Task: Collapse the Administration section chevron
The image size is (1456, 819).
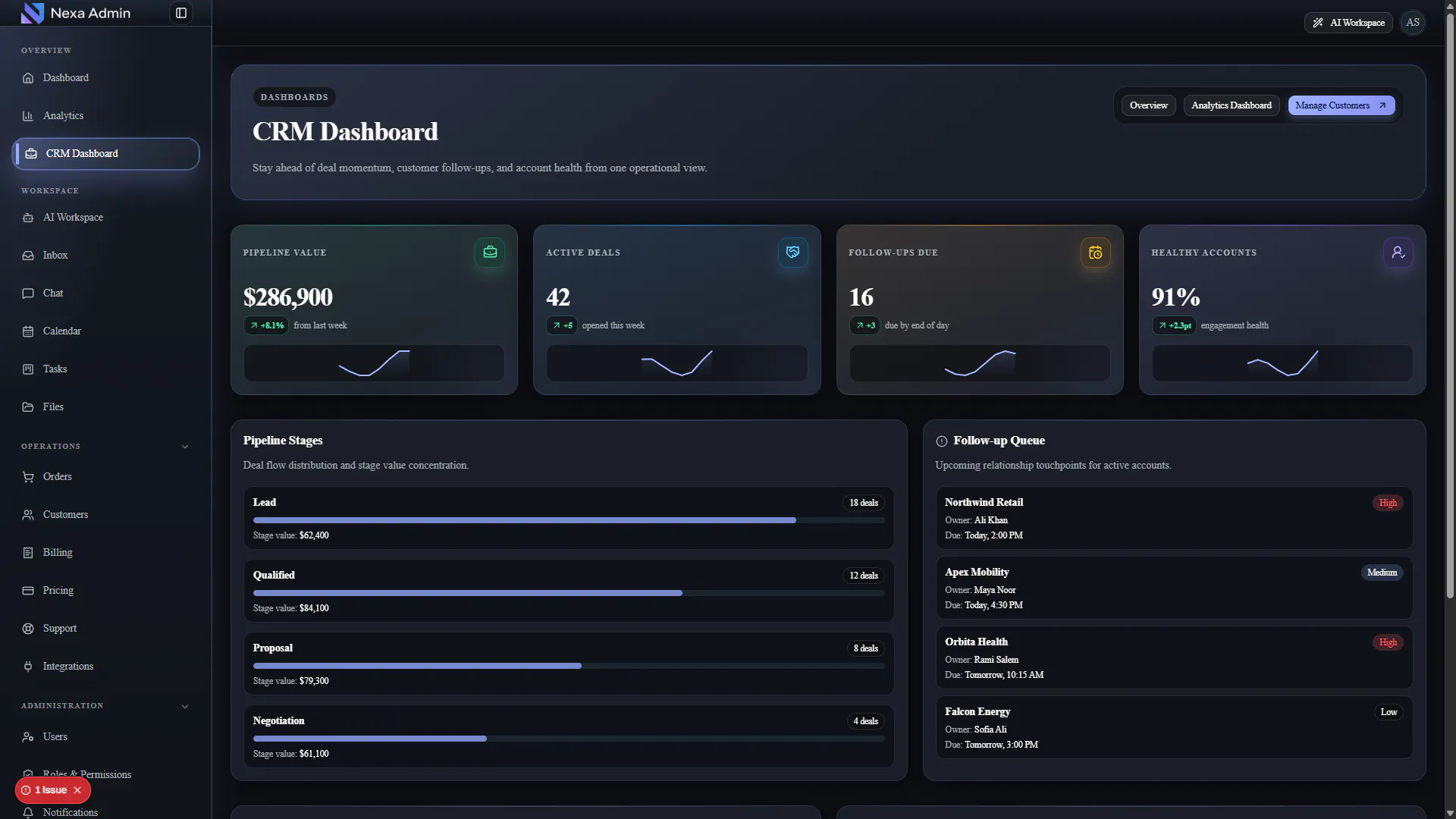Action: coord(185,707)
